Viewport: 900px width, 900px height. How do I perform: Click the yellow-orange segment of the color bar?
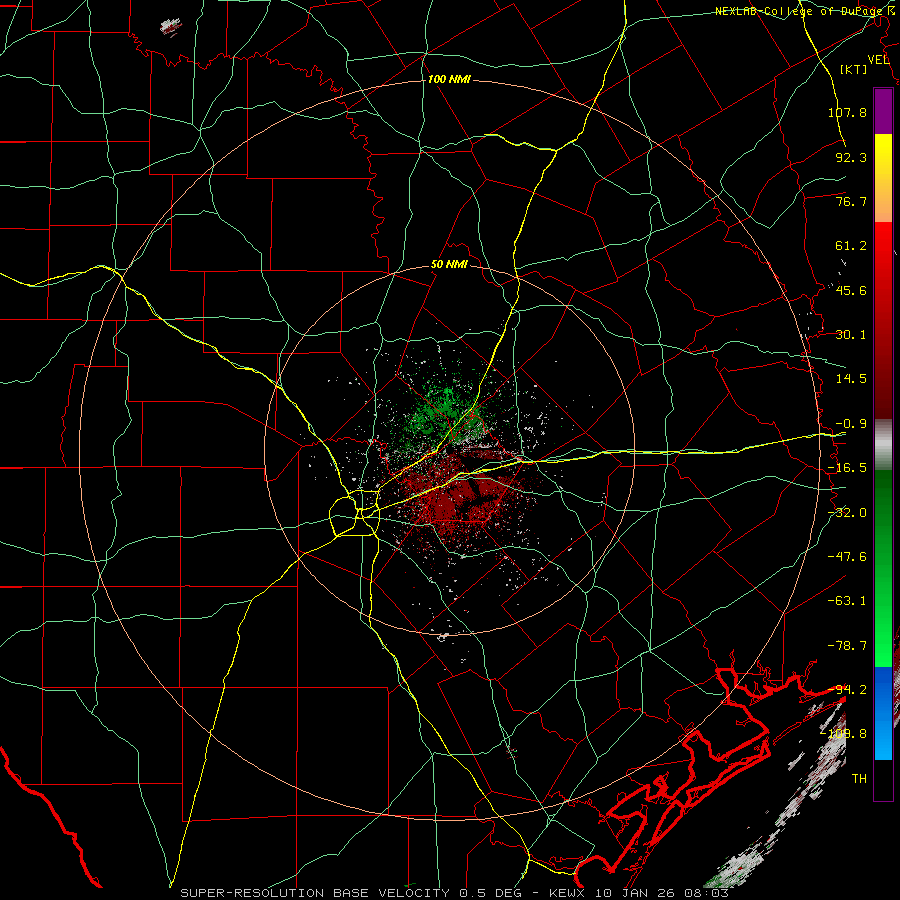pos(883,178)
